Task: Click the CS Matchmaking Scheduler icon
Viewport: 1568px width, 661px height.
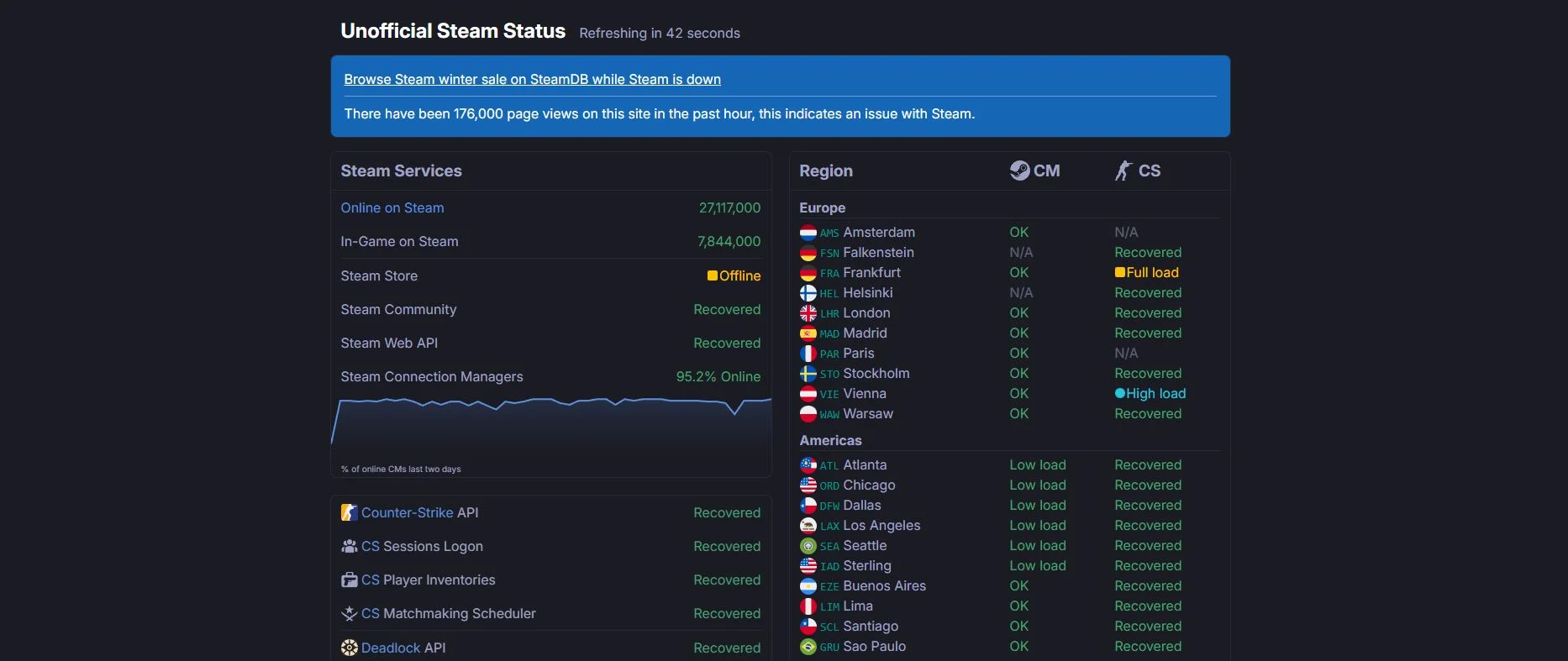Action: click(x=349, y=614)
